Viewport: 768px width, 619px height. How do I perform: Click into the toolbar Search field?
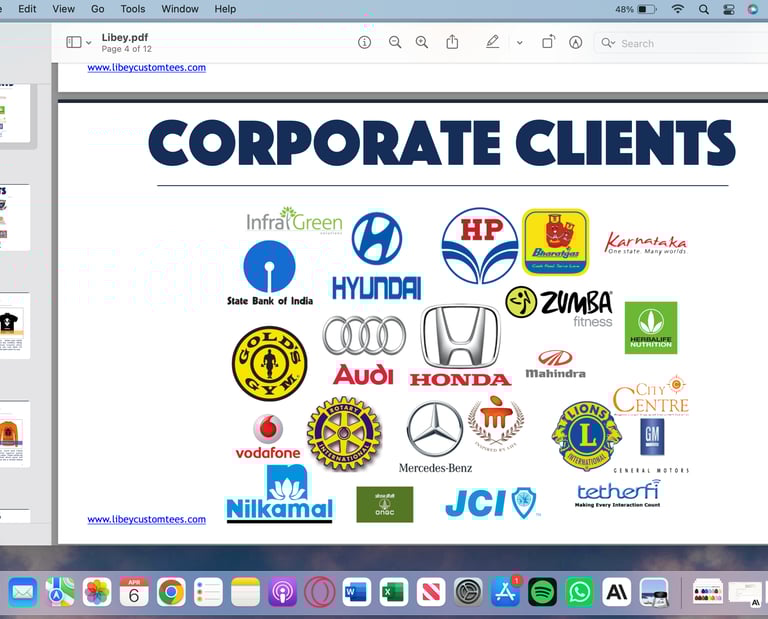click(x=681, y=43)
